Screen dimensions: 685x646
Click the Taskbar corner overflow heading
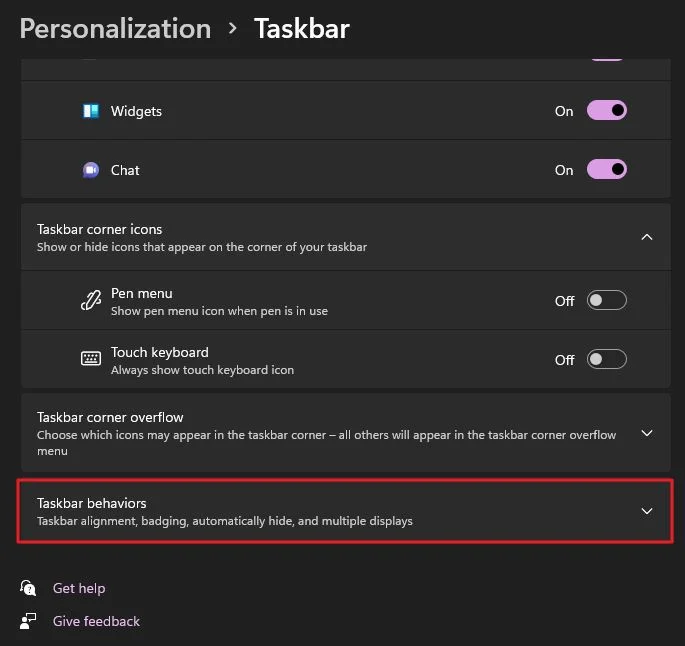110,417
